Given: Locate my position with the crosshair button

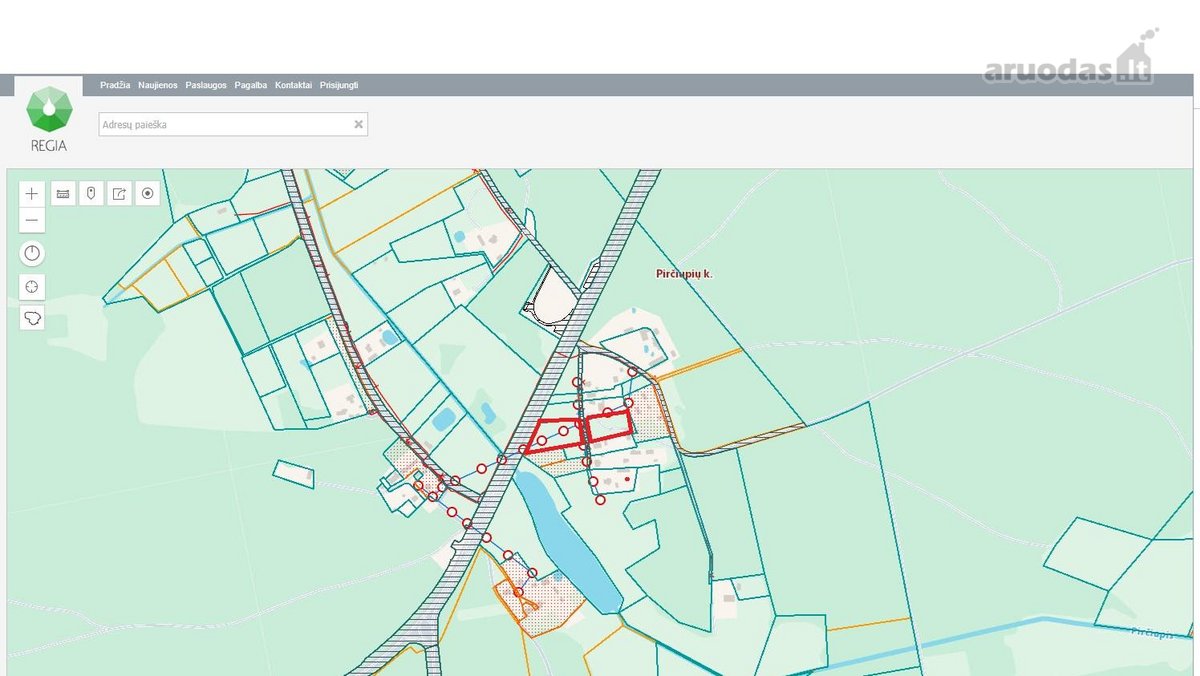Looking at the screenshot, I should point(32,287).
